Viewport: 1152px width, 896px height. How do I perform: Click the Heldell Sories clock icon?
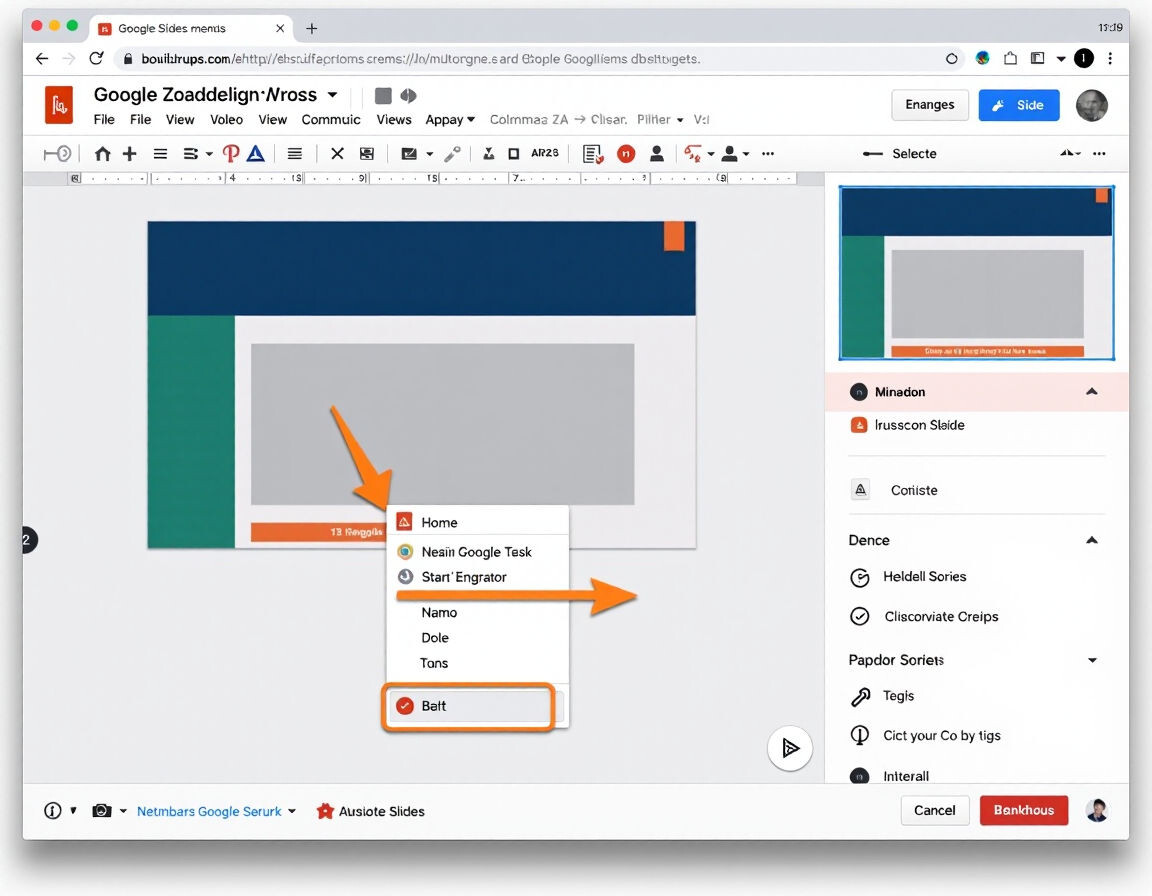pyautogui.click(x=860, y=577)
